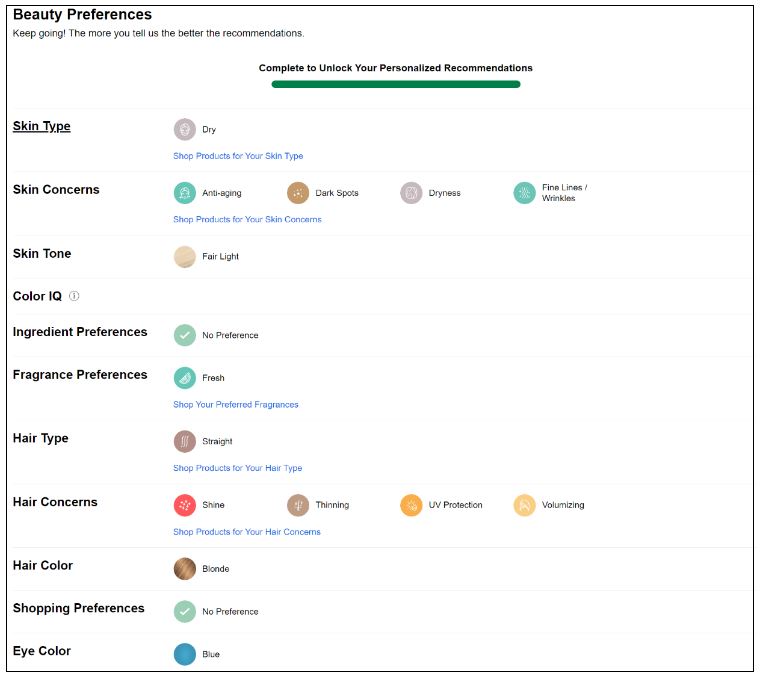Select the UV Protection hair icon
761x678 pixels.
(x=411, y=505)
